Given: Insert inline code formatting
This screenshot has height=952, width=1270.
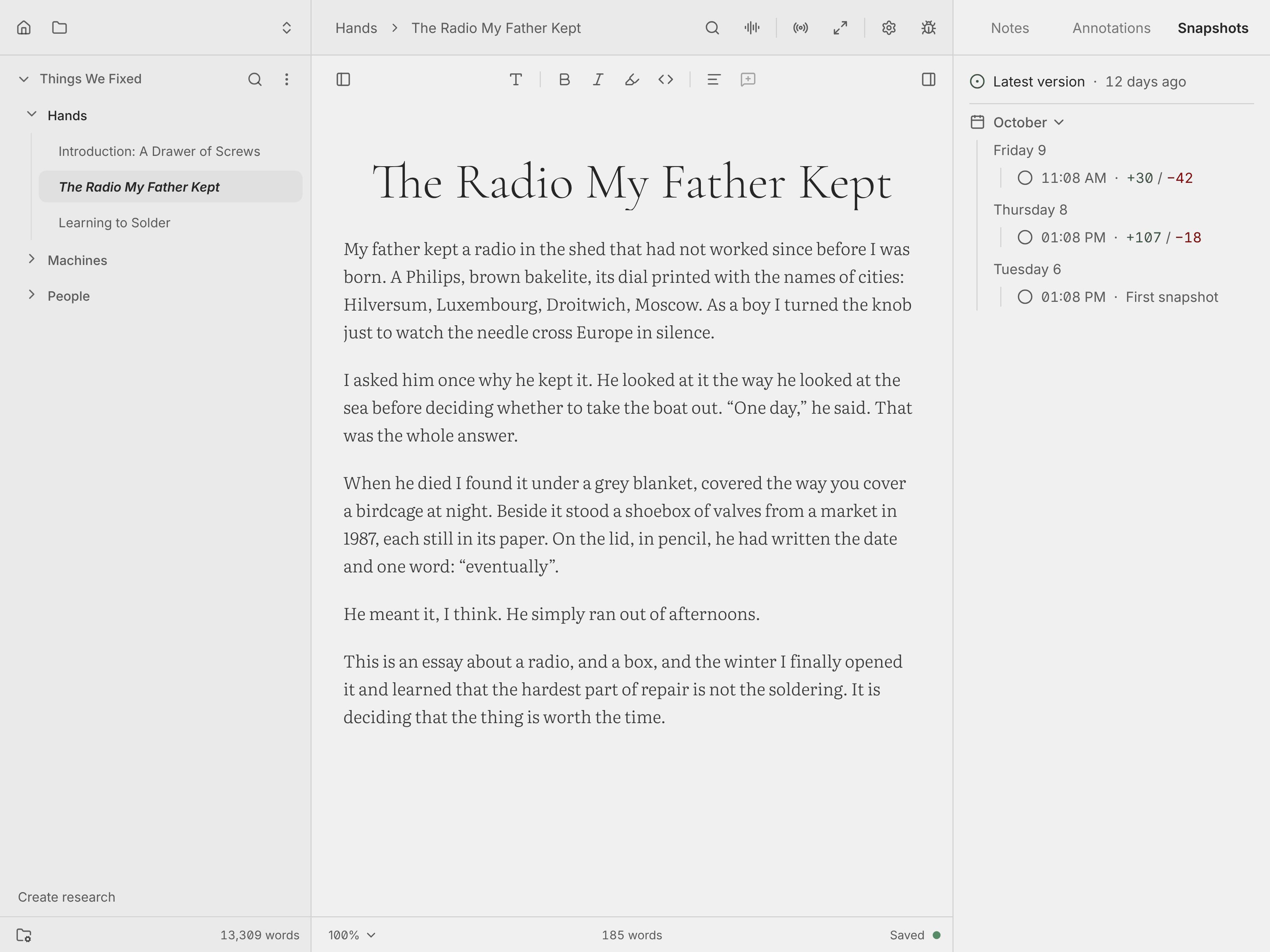Looking at the screenshot, I should click(666, 79).
